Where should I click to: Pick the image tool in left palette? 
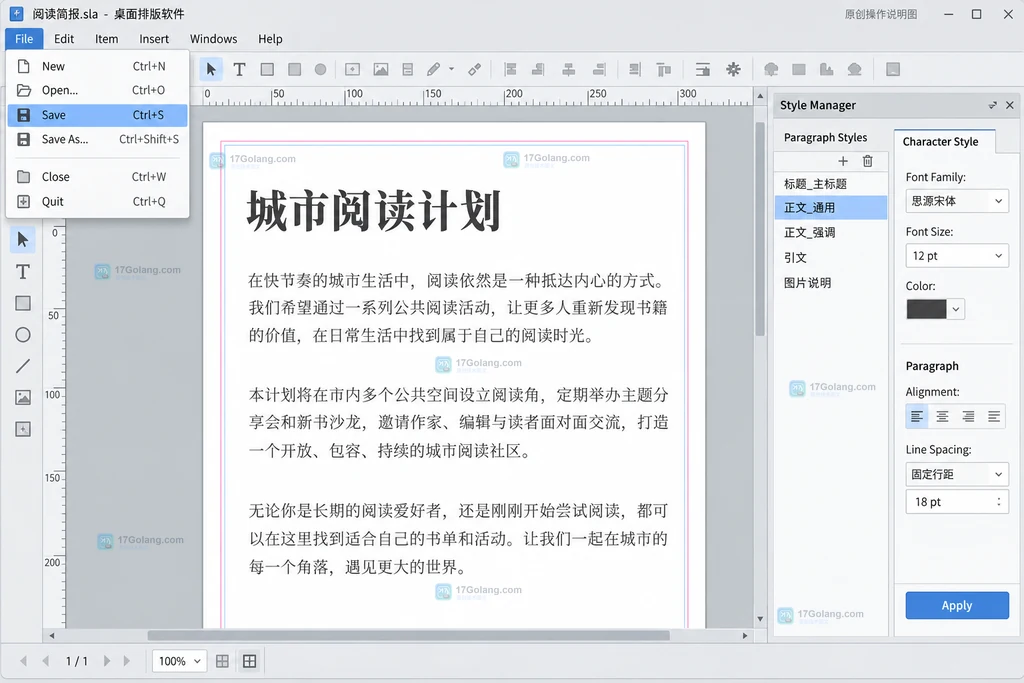click(23, 397)
